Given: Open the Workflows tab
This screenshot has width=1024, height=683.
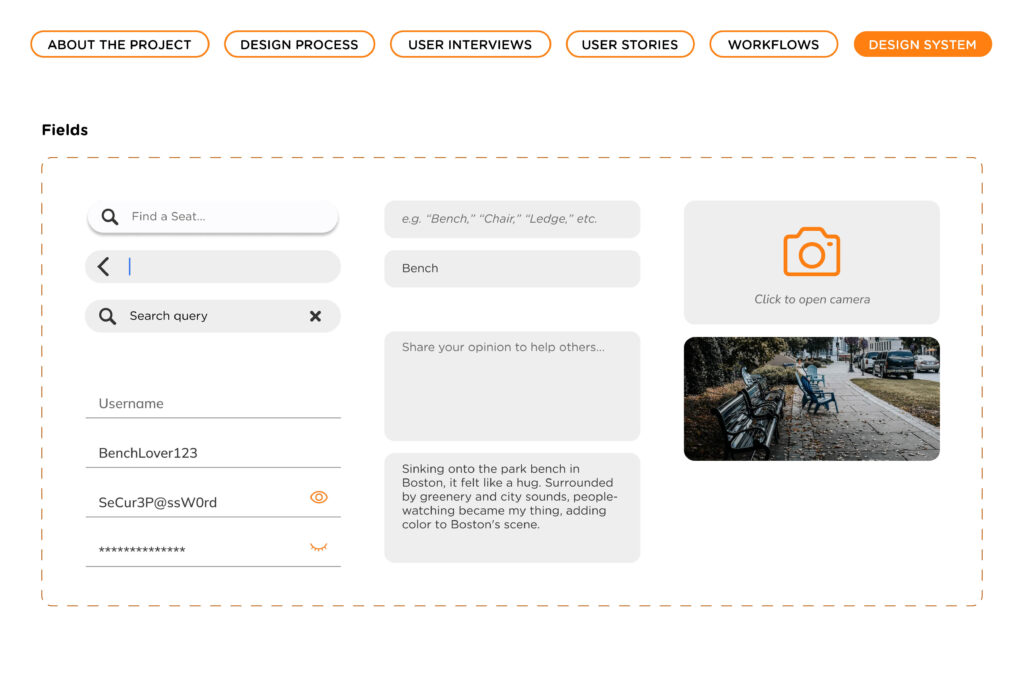Looking at the screenshot, I should [773, 44].
